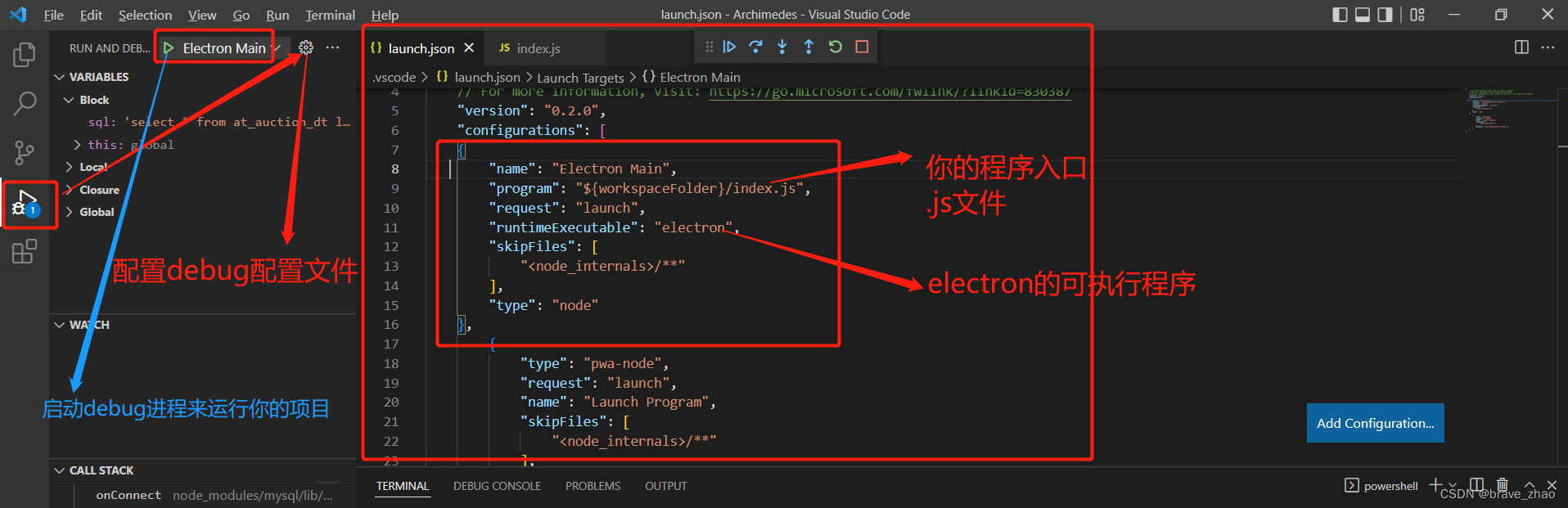Close the bottom panel

[x=1552, y=485]
